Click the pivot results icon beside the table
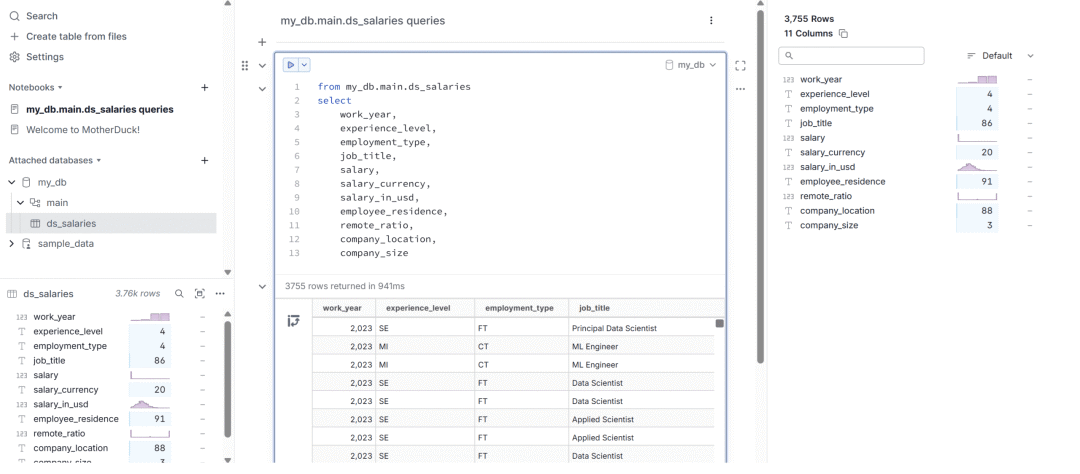 pyautogui.click(x=293, y=321)
